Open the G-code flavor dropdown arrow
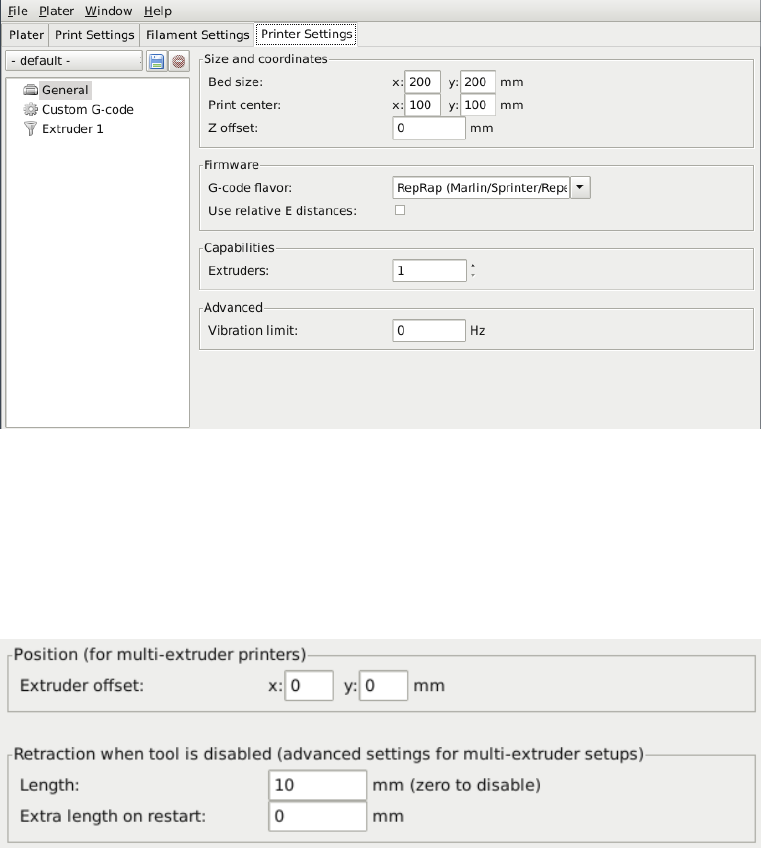 point(580,187)
